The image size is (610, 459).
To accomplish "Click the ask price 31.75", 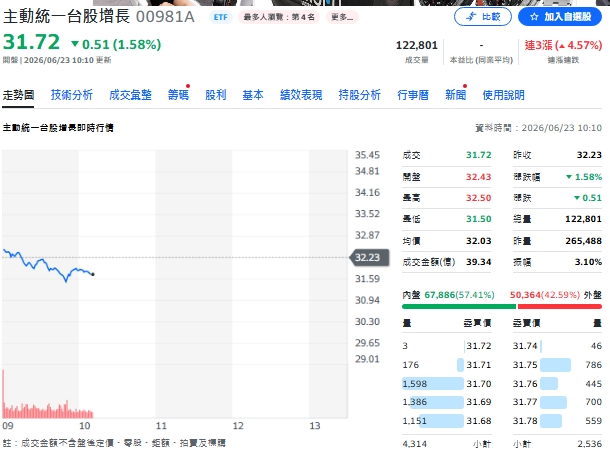I will click(x=525, y=365).
